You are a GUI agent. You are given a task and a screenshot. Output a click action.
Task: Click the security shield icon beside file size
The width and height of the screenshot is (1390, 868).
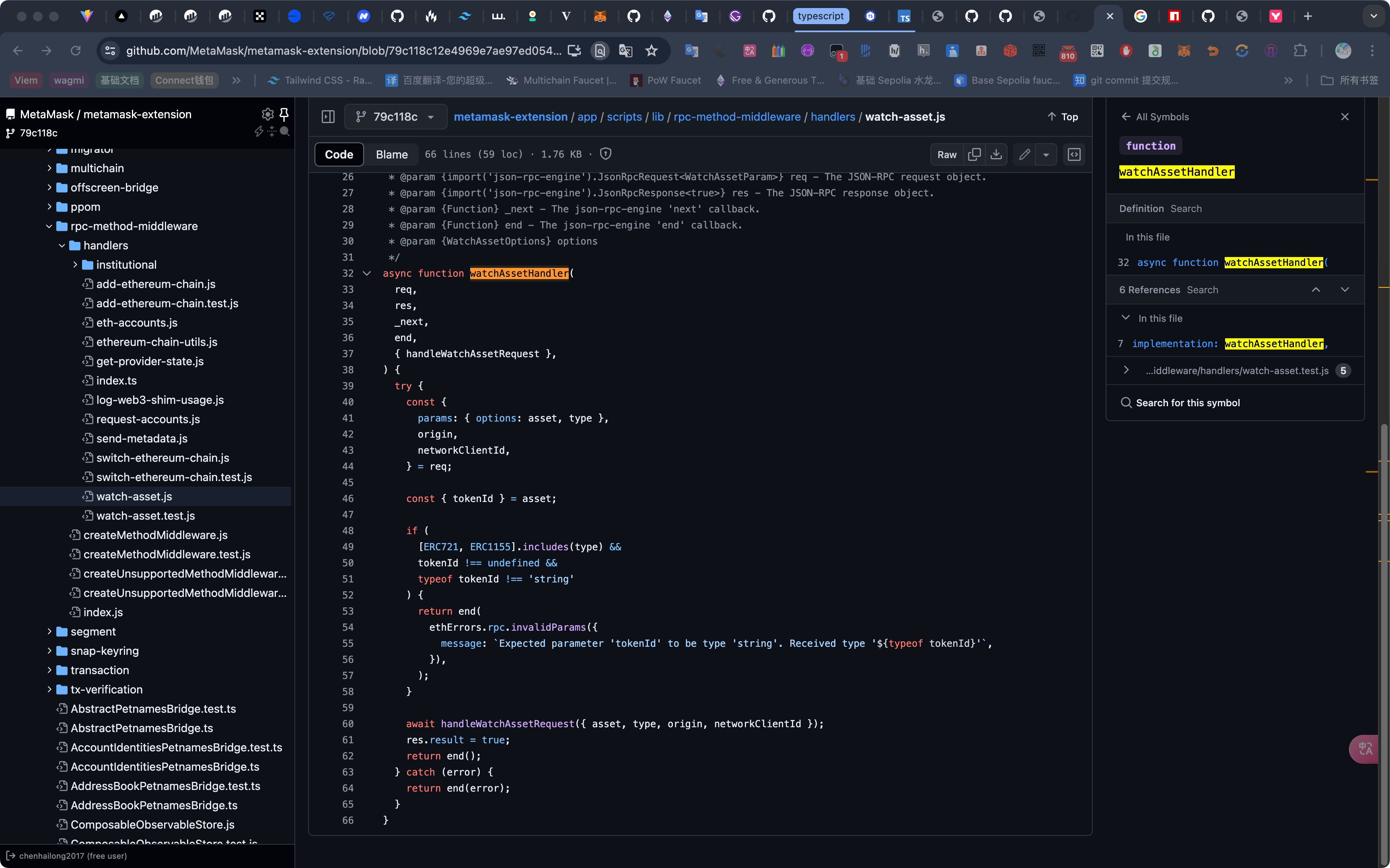(605, 154)
